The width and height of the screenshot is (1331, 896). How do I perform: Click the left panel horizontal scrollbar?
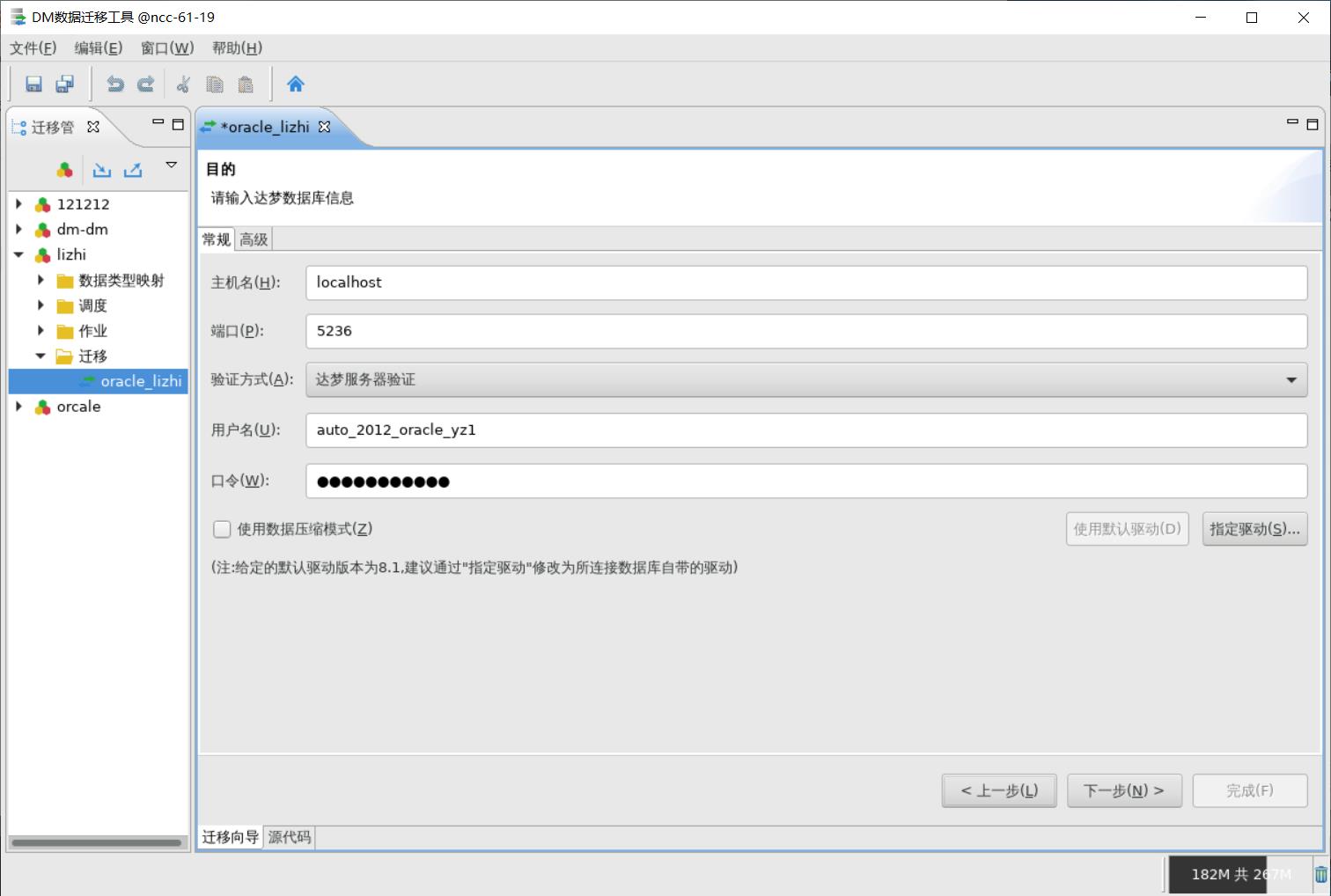pos(97,842)
